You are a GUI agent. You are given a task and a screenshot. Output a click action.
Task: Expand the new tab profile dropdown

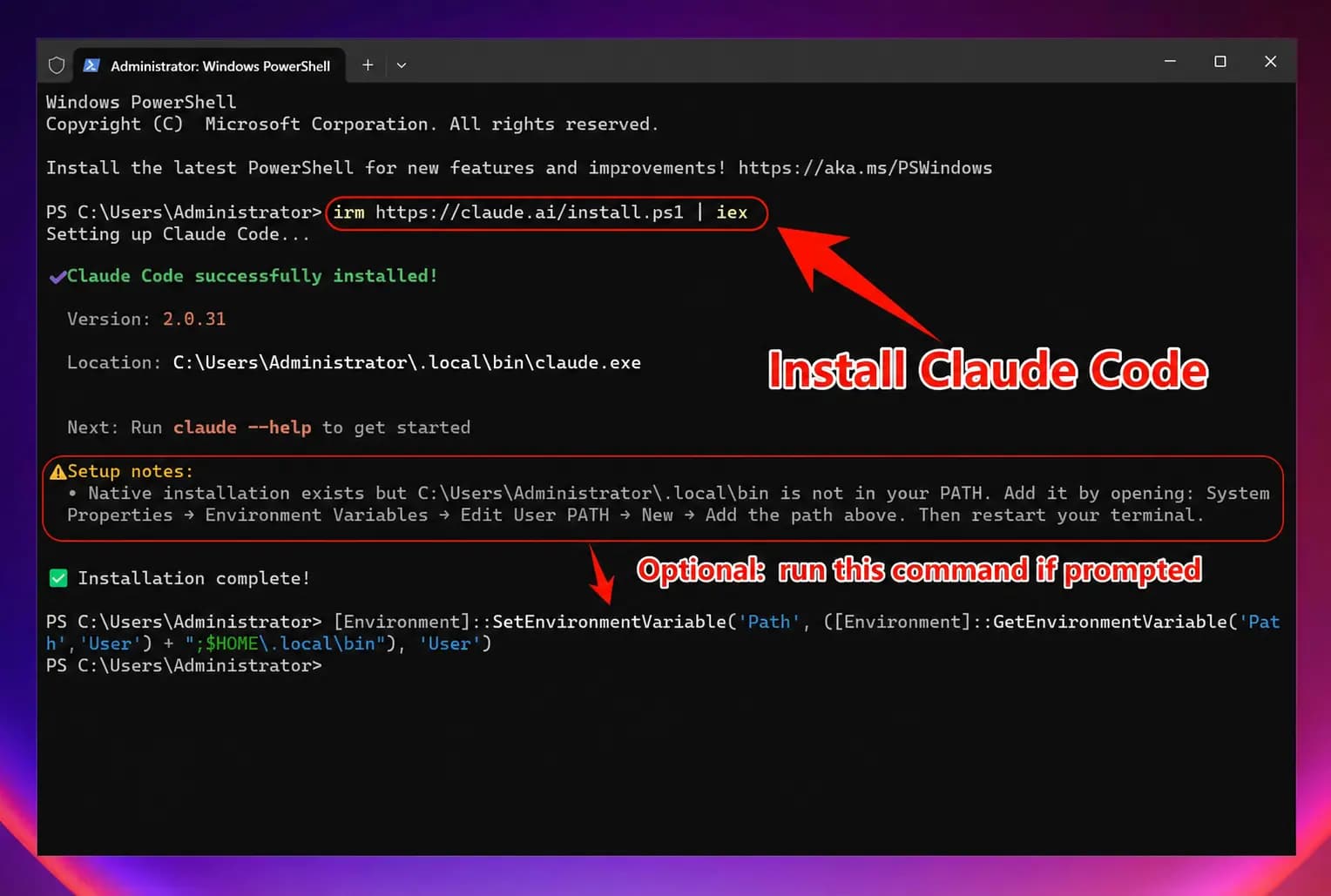[x=402, y=65]
